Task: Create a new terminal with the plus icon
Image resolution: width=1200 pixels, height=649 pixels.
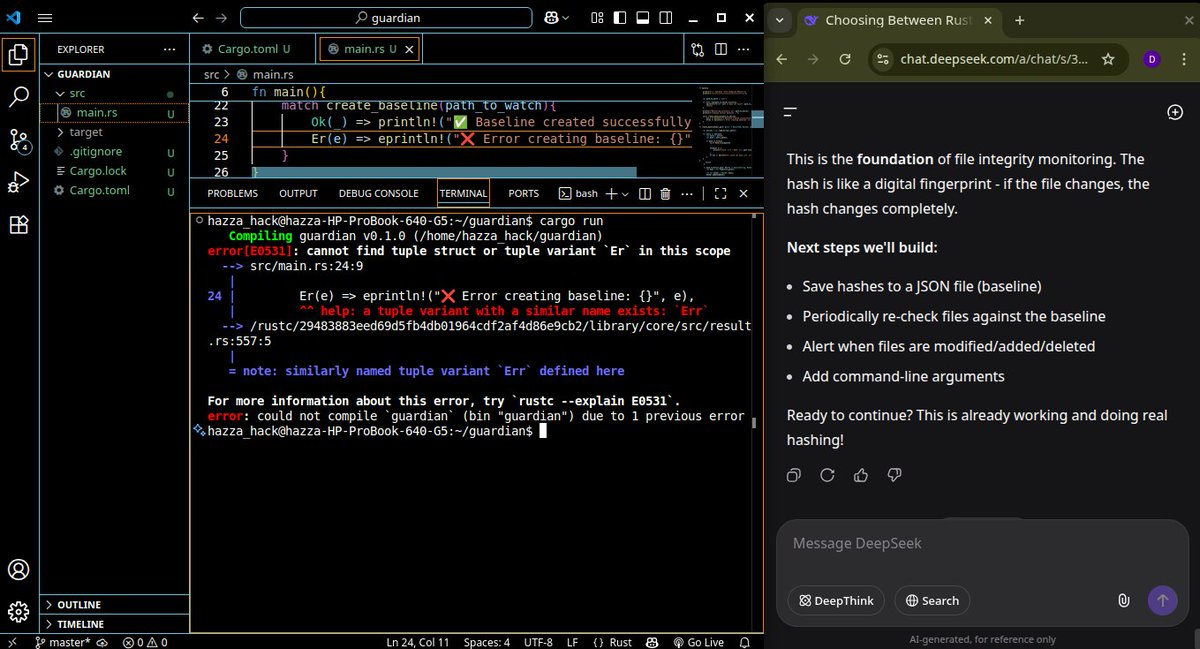Action: (611, 193)
